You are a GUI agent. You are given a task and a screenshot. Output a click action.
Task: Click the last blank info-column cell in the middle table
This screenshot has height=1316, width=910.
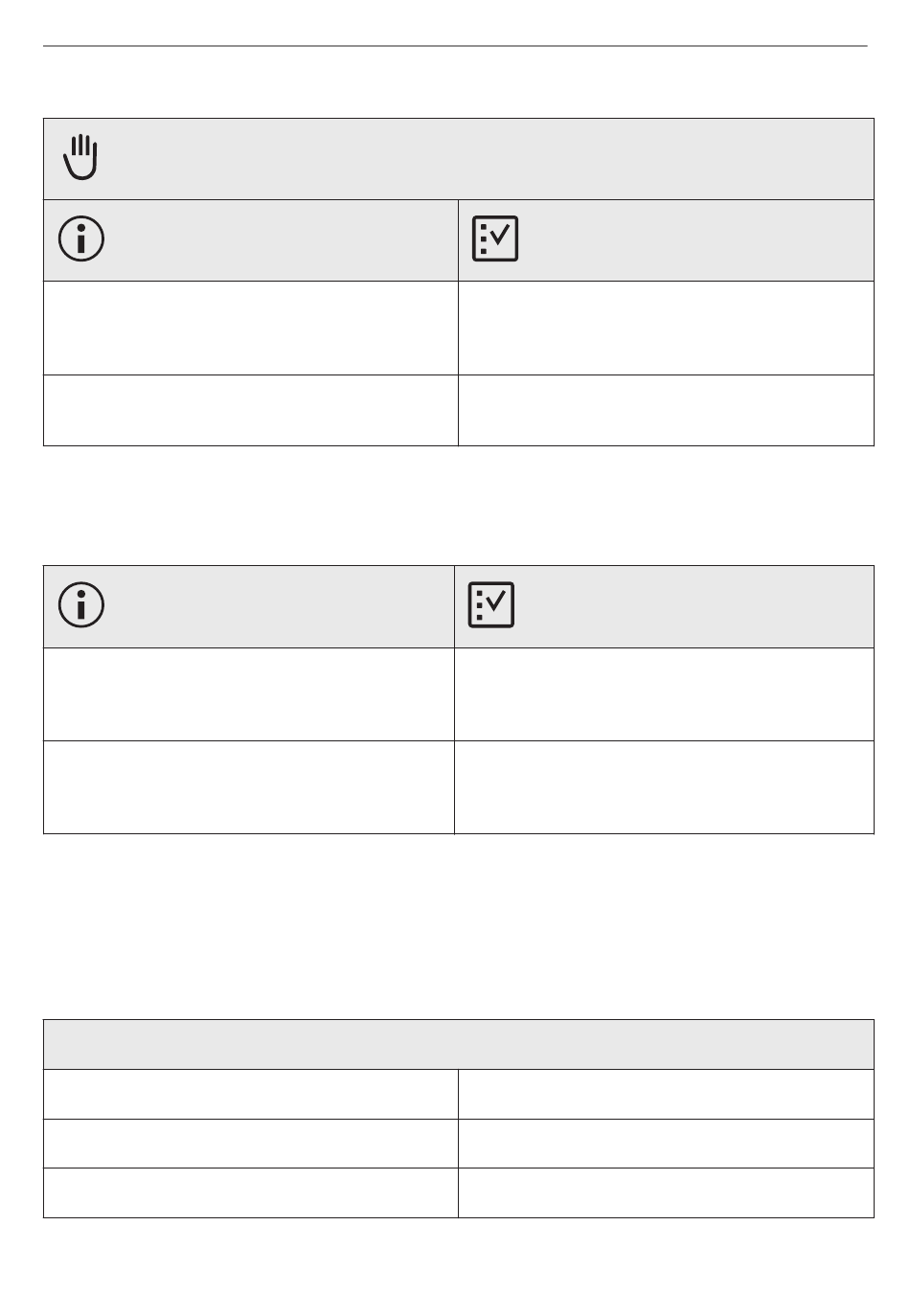pyautogui.click(x=249, y=787)
